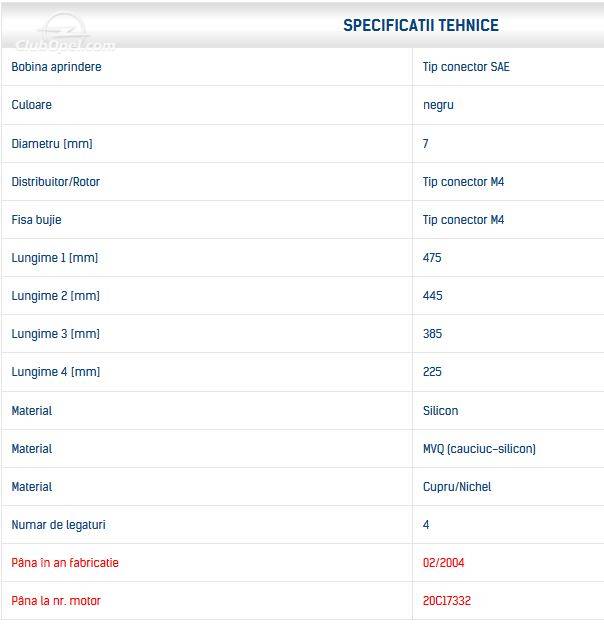Click the 445 length value

[x=433, y=296]
